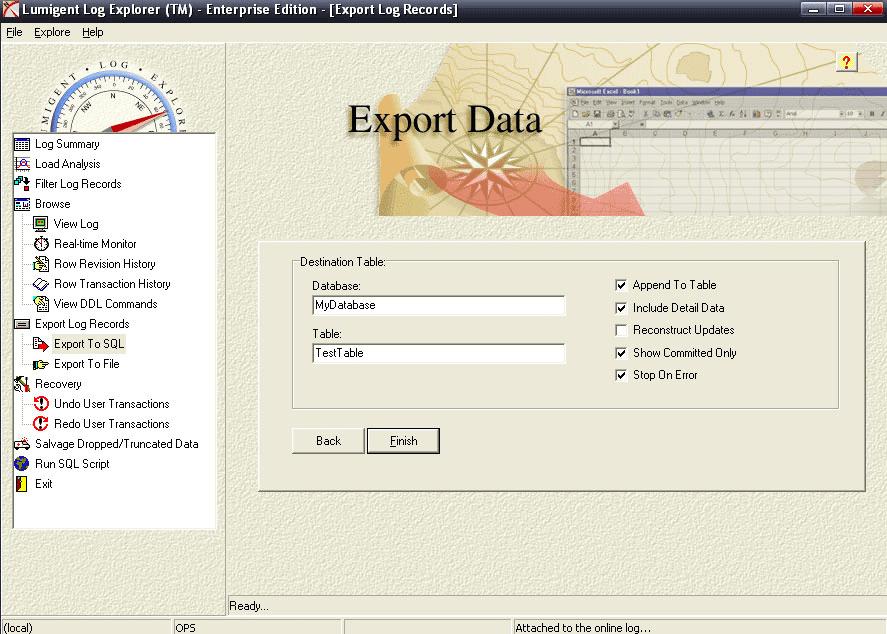Uncheck Append To Table
Image resolution: width=887 pixels, height=634 pixels.
point(620,285)
